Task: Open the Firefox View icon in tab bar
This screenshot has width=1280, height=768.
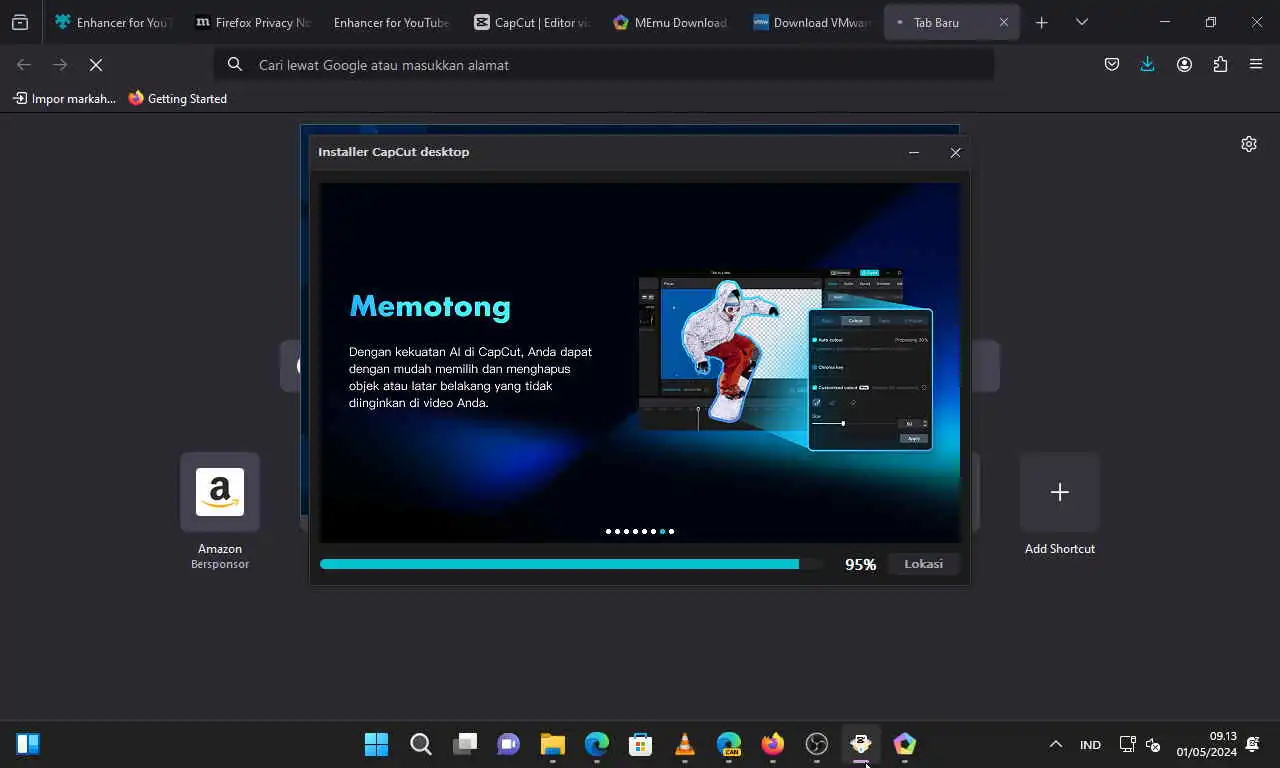Action: point(20,22)
